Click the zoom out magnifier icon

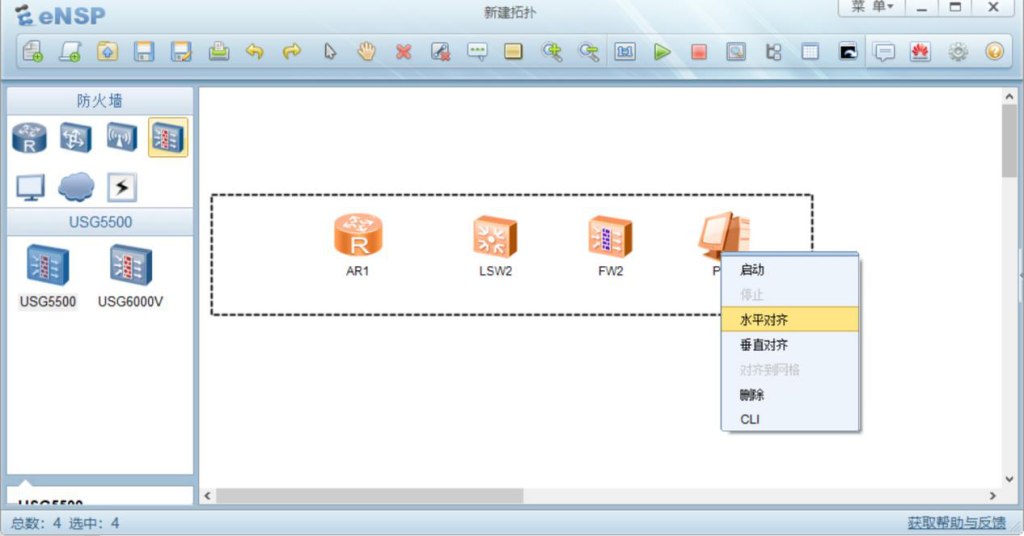[588, 52]
